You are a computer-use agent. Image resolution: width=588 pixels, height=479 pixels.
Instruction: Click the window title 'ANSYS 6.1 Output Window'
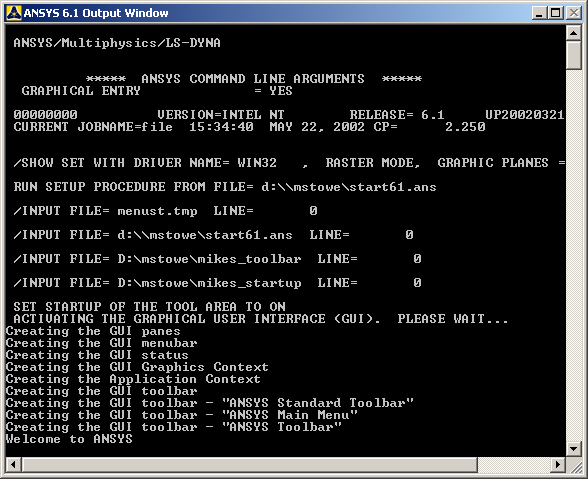96,13
